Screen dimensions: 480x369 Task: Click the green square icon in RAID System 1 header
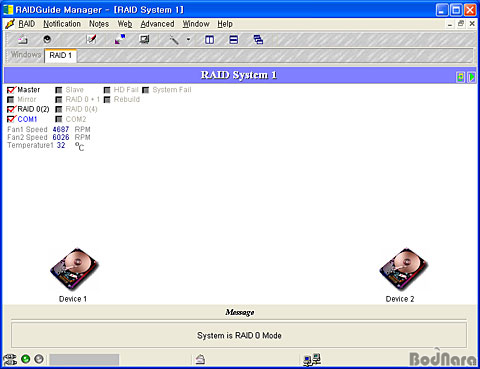[x=460, y=77]
